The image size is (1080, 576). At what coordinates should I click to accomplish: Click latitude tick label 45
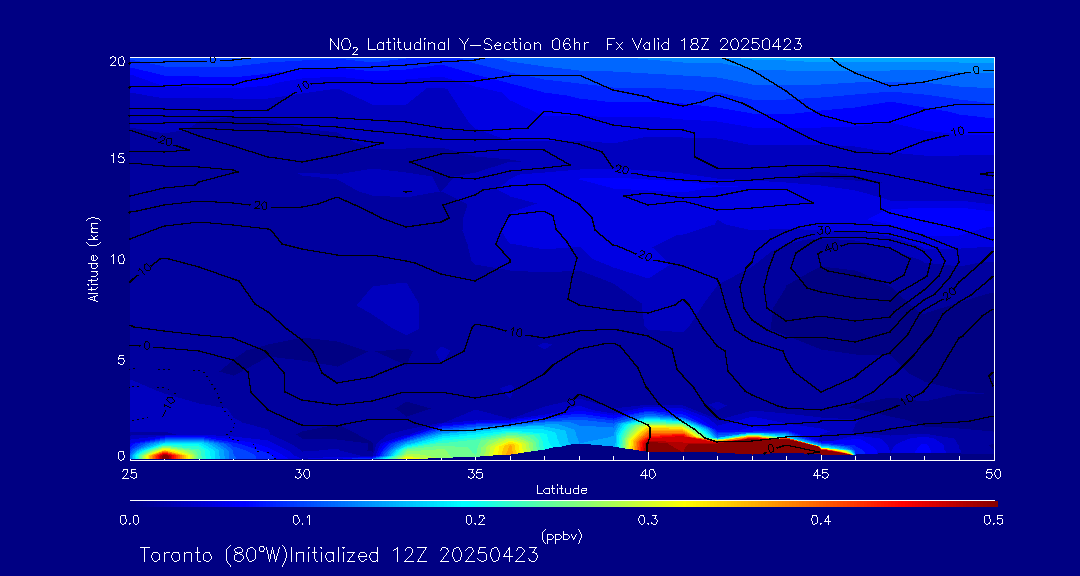(x=820, y=474)
